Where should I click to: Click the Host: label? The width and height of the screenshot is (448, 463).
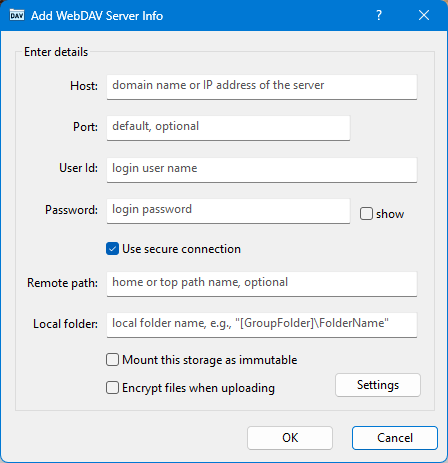pos(84,86)
